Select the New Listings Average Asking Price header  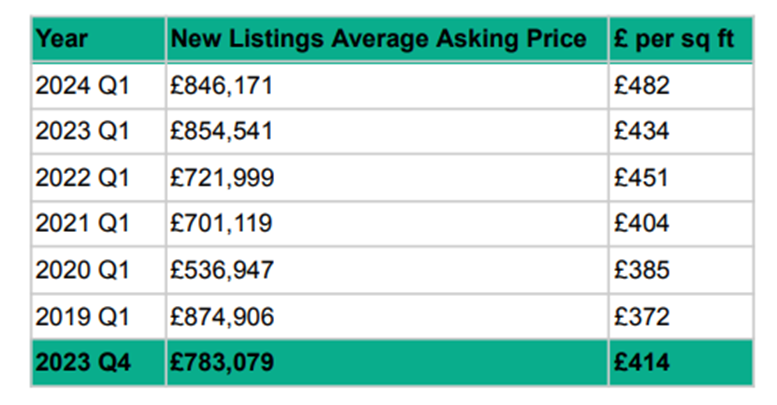pos(379,39)
